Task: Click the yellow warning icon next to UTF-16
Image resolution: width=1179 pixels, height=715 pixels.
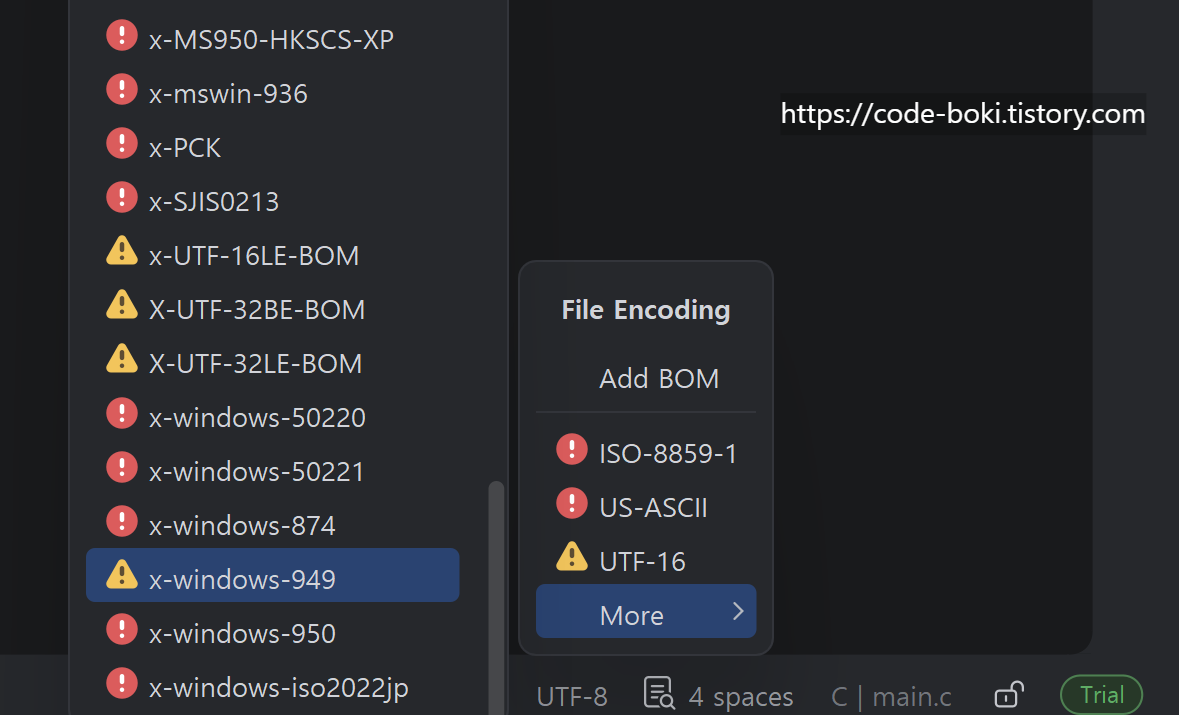Action: (571, 557)
